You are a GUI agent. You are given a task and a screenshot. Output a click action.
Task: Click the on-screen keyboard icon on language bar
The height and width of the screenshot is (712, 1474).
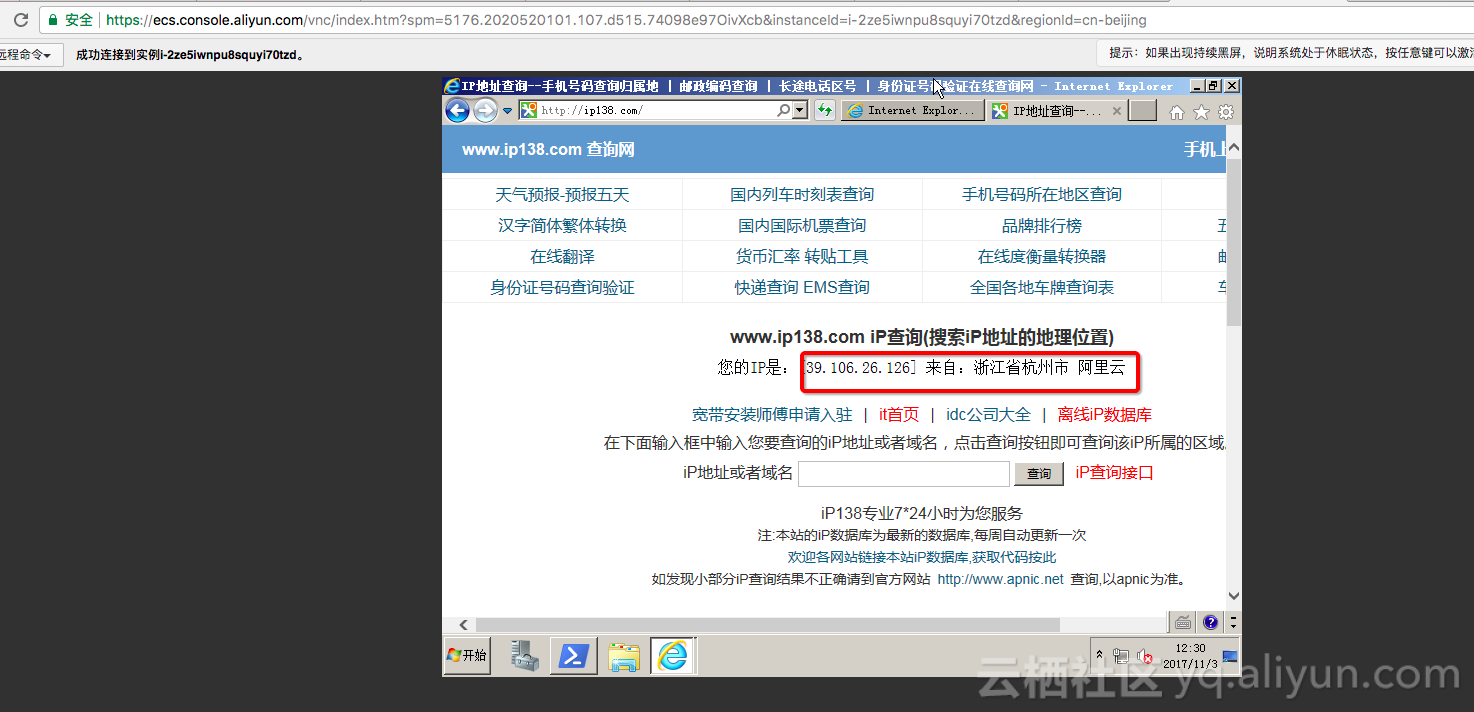coord(1184,622)
